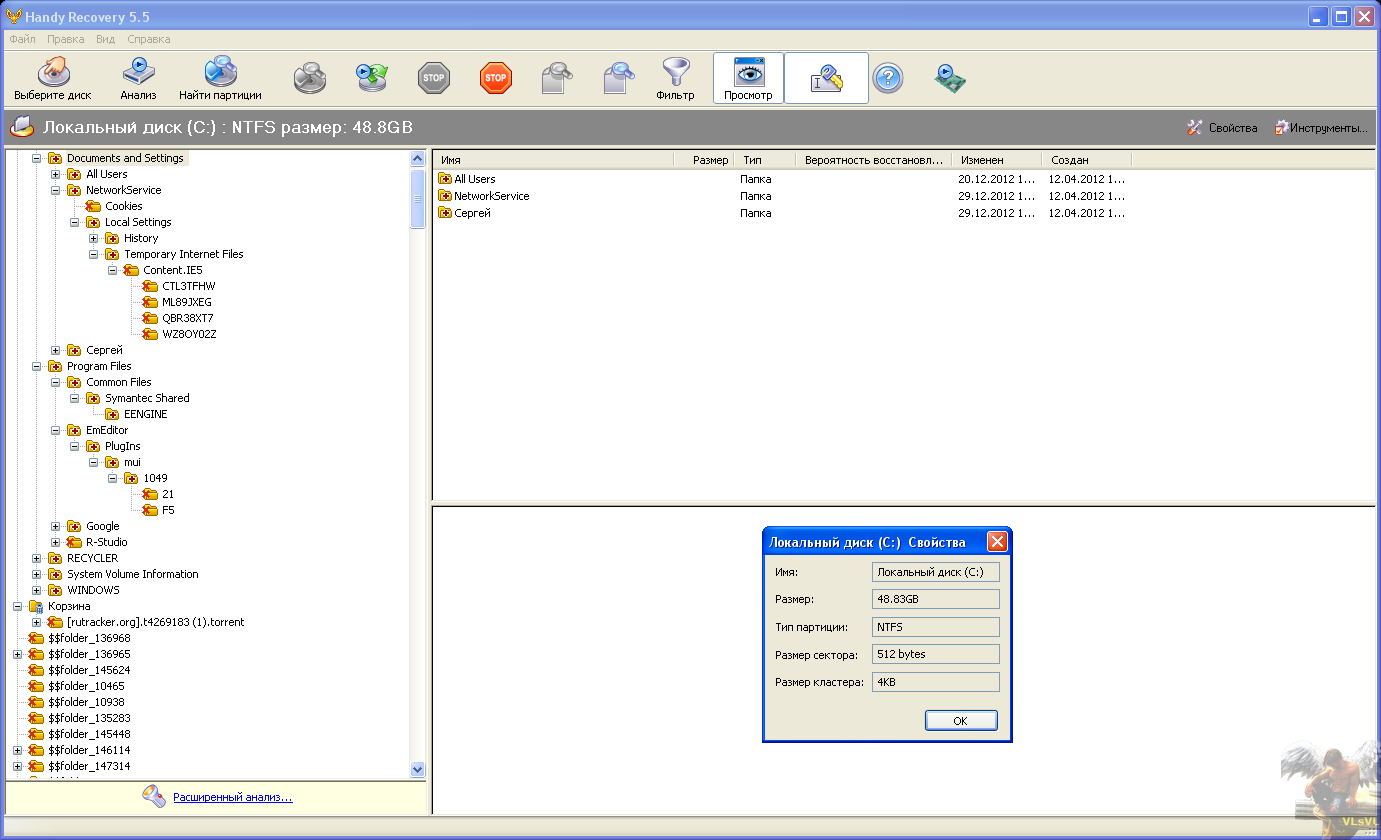Open Properties (Свойства) in the disk header
This screenshot has width=1381, height=840.
point(1222,128)
